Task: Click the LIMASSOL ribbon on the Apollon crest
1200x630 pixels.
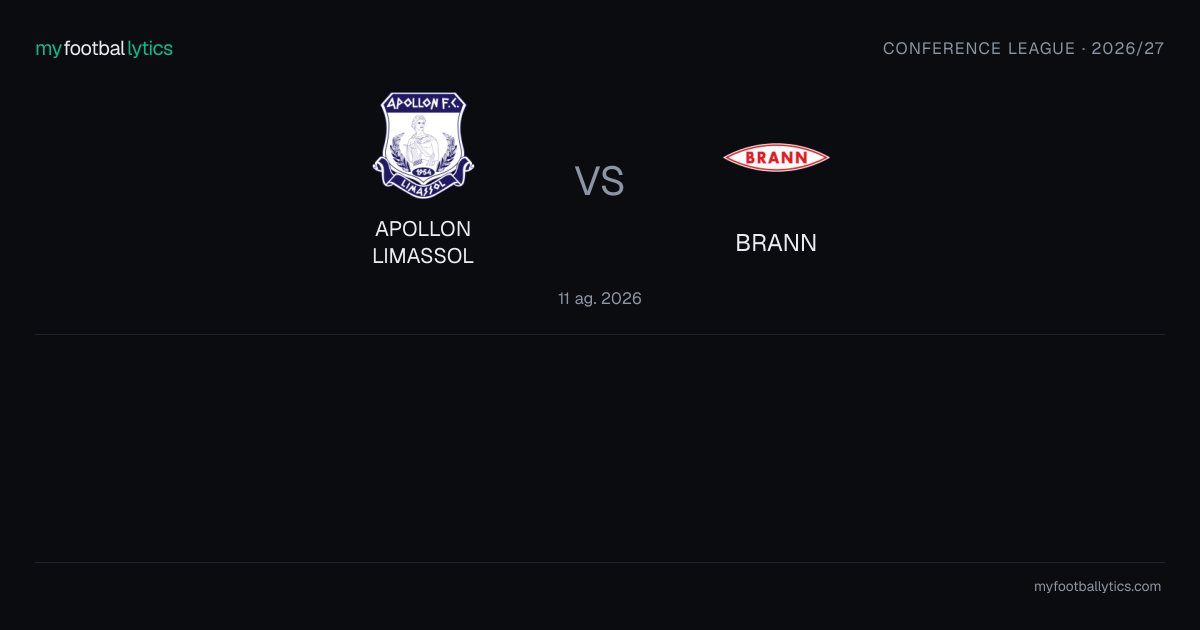Action: [423, 185]
